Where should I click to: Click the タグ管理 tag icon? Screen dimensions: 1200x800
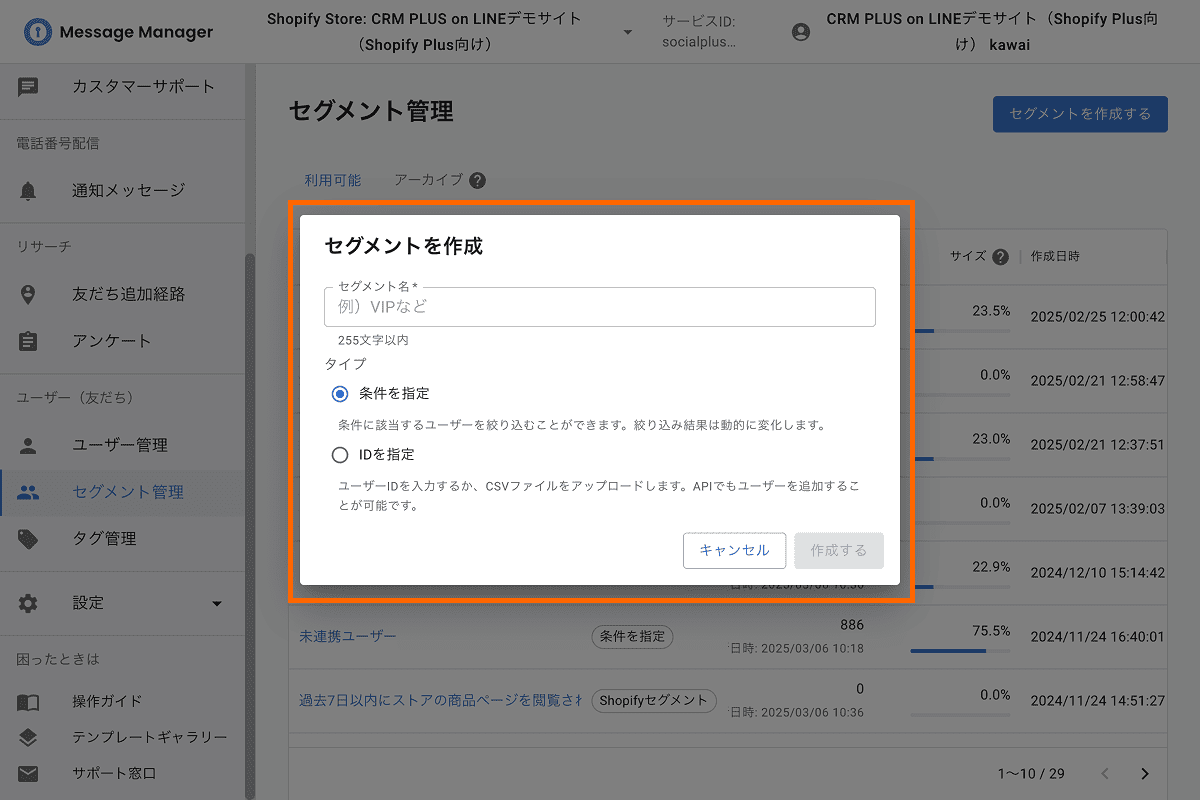tap(27, 537)
